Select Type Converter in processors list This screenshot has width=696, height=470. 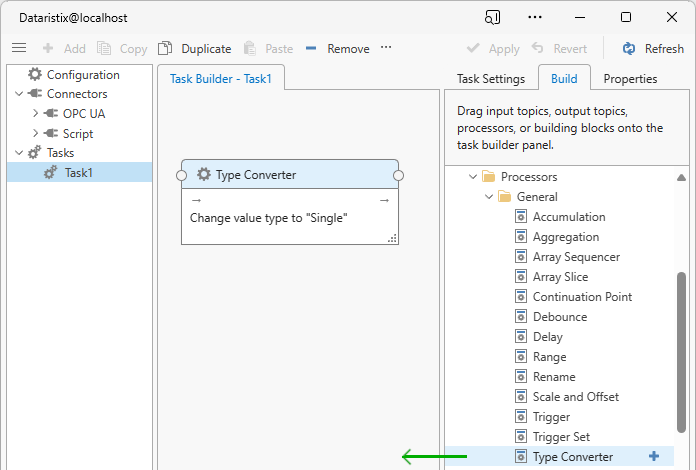(559, 456)
